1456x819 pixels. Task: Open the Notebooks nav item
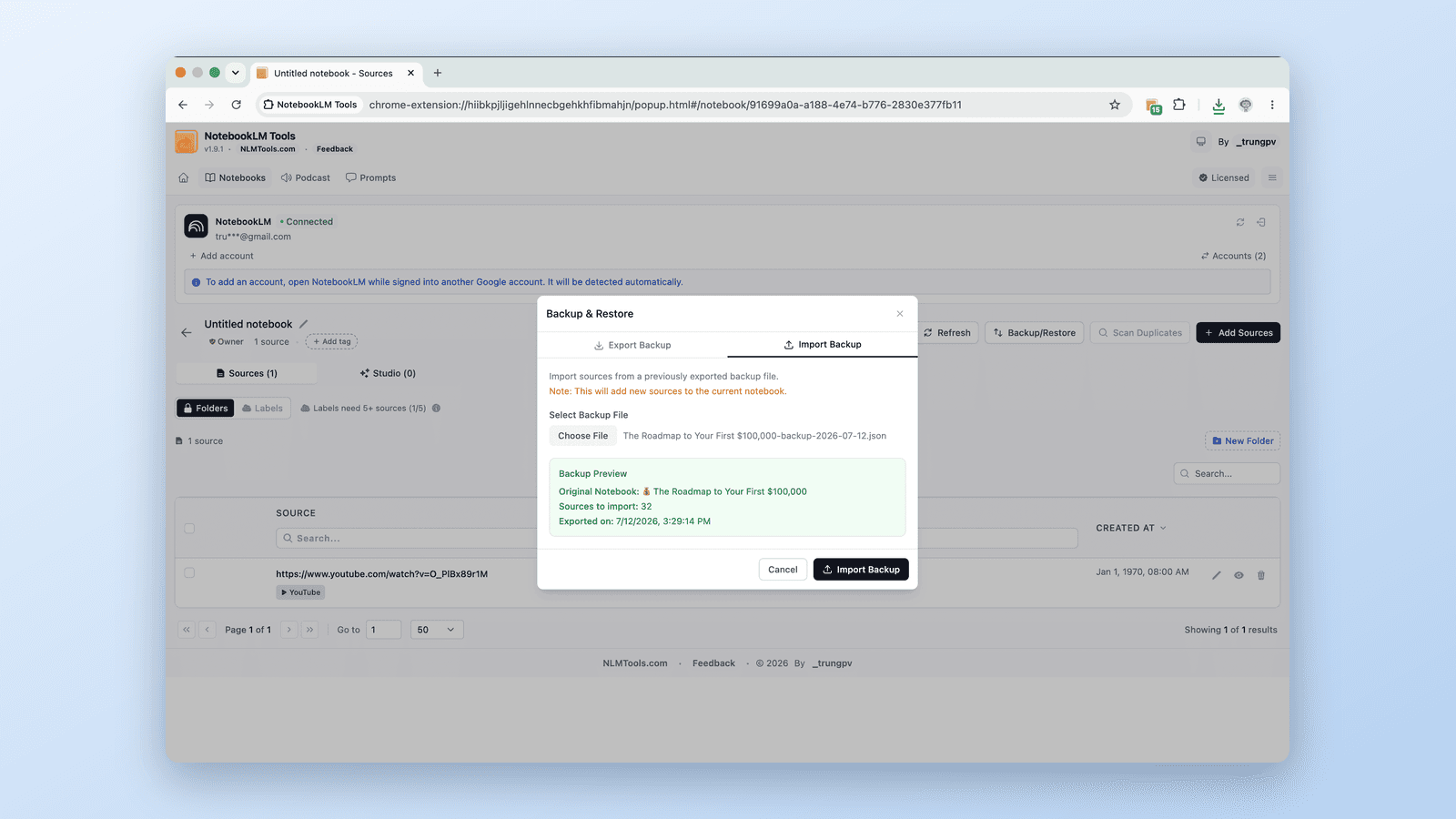click(x=236, y=177)
